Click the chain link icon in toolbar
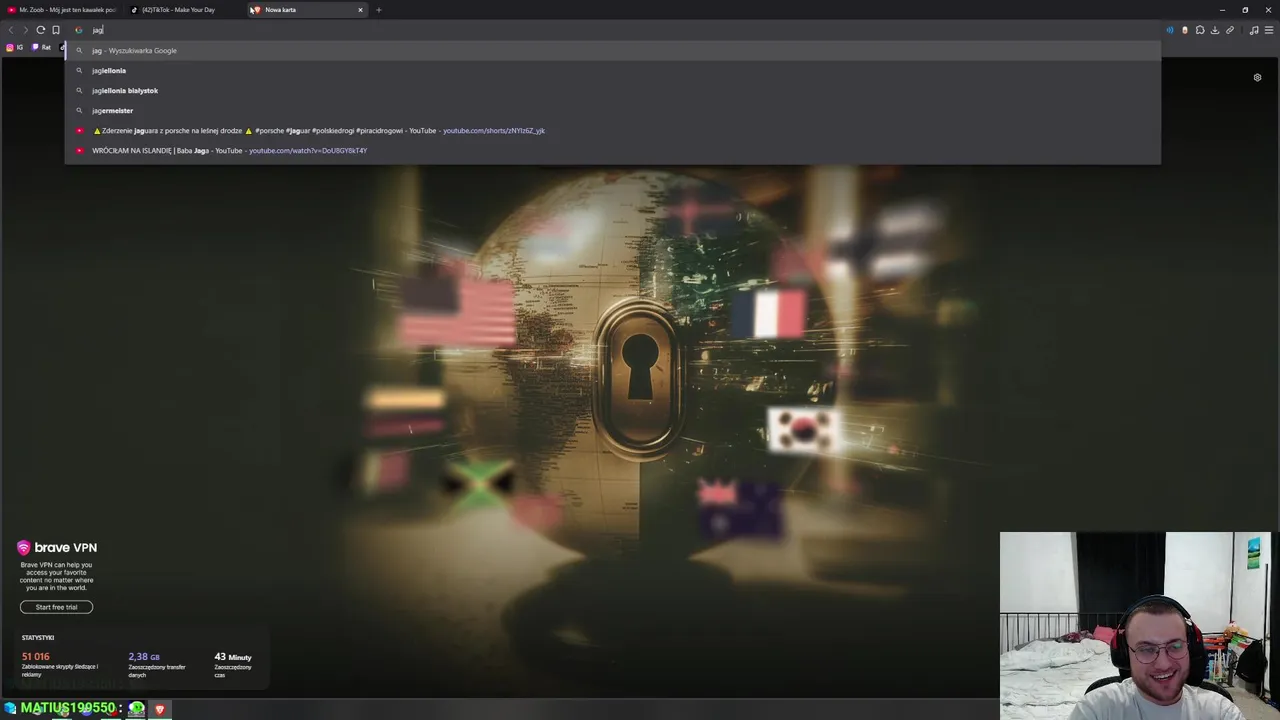The width and height of the screenshot is (1280, 720). click(1230, 30)
